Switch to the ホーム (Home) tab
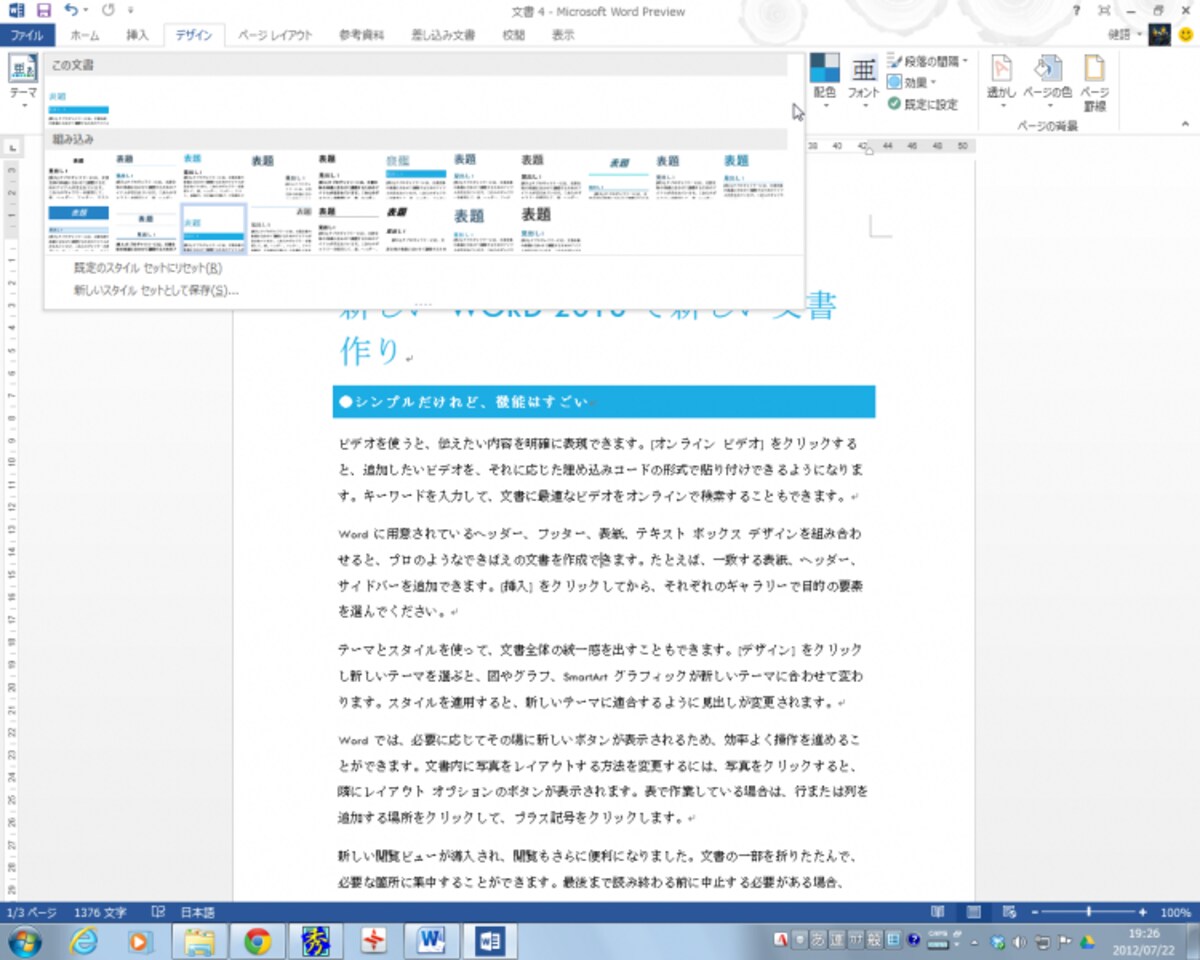The image size is (1200, 960). click(x=85, y=35)
